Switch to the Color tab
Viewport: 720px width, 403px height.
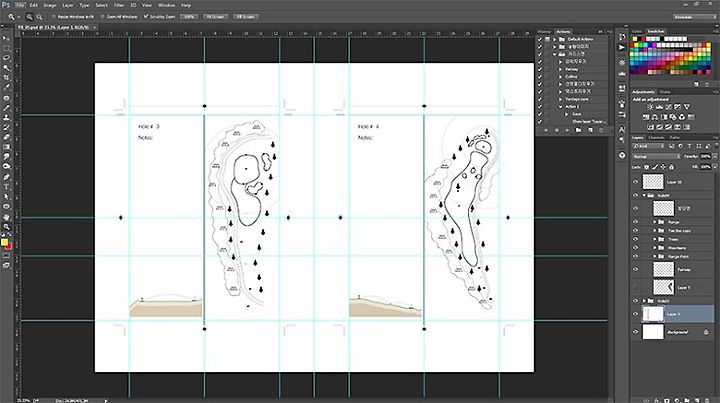(637, 32)
